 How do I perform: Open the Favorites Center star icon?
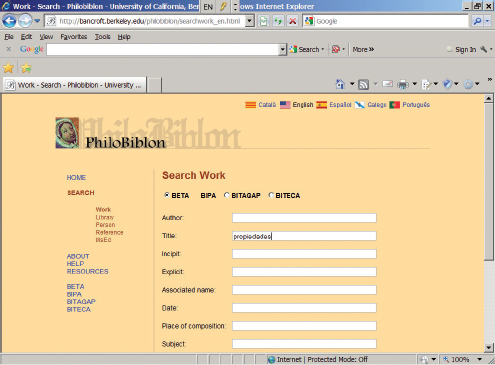(8, 68)
